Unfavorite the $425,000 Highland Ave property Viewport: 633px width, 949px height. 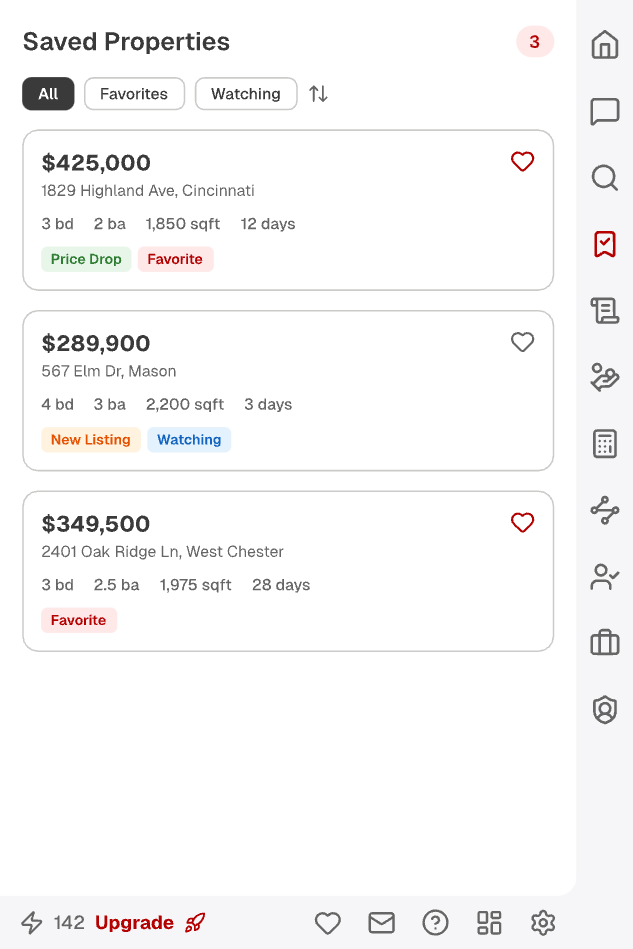pos(522,161)
